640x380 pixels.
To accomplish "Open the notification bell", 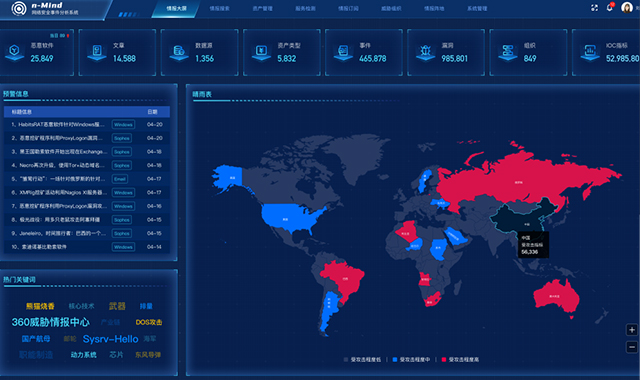I will point(610,7).
